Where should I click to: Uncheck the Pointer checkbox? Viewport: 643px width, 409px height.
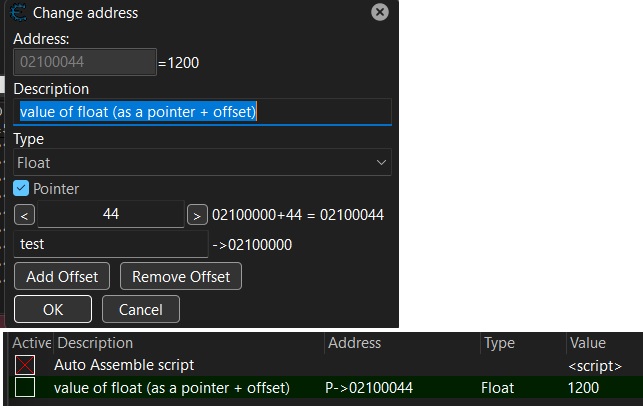click(x=21, y=188)
